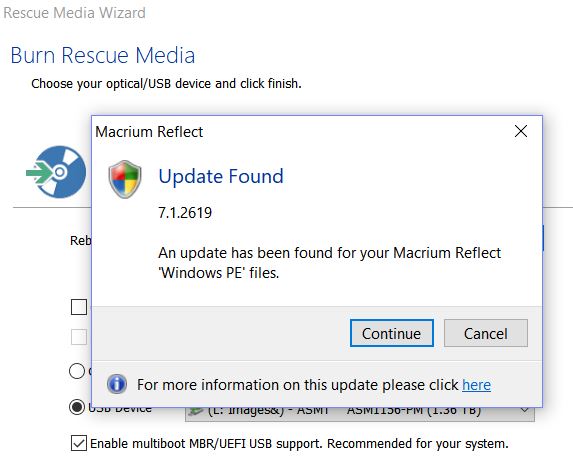573x472 pixels.
Task: Continue with the Windows PE update
Action: [x=392, y=333]
